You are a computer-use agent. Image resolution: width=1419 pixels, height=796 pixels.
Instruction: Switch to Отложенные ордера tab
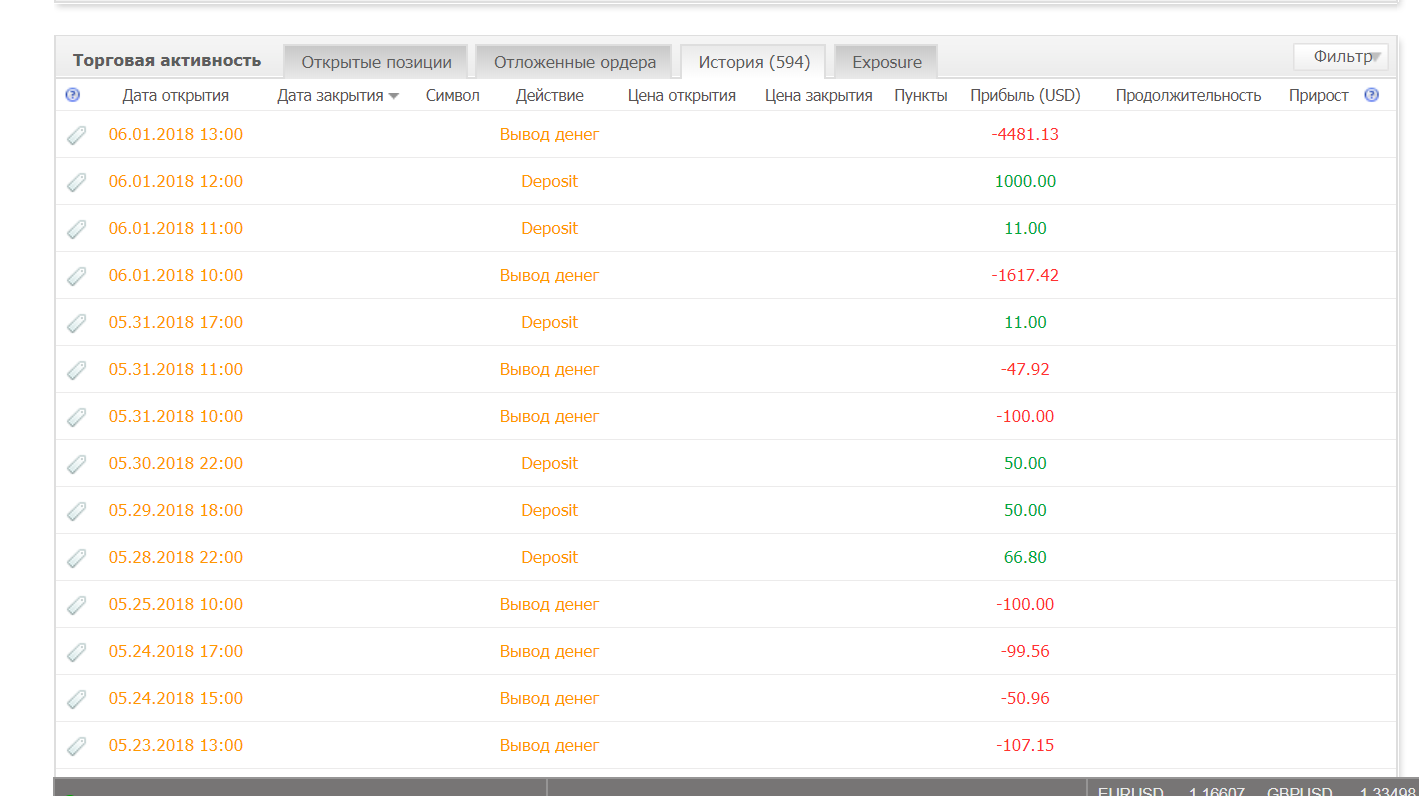(575, 62)
